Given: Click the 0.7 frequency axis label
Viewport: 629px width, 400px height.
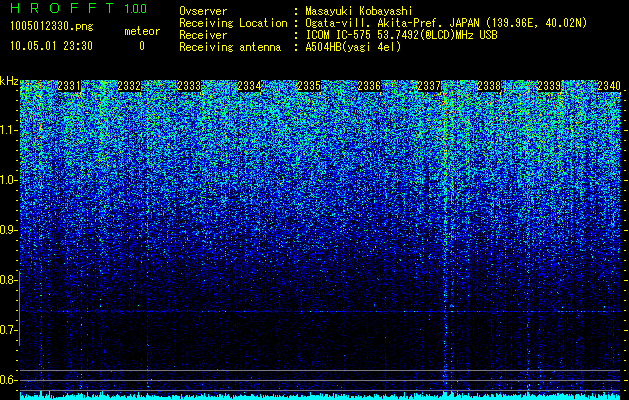Looking at the screenshot, I should pos(7,330).
